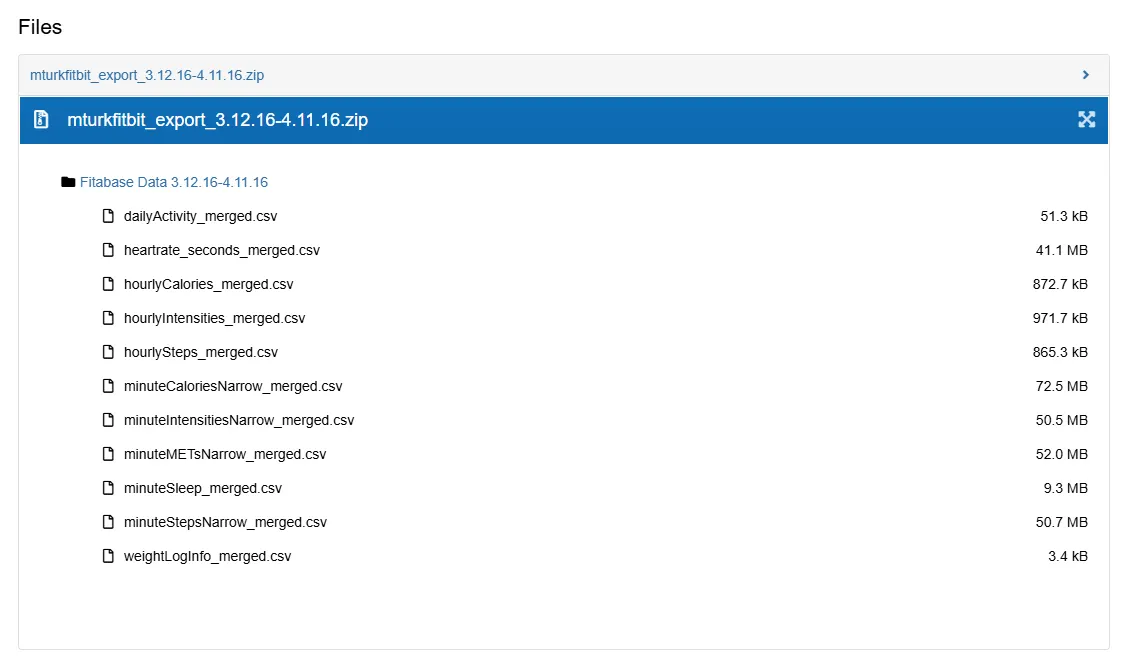Click the zip title in blue header bar

pos(218,120)
